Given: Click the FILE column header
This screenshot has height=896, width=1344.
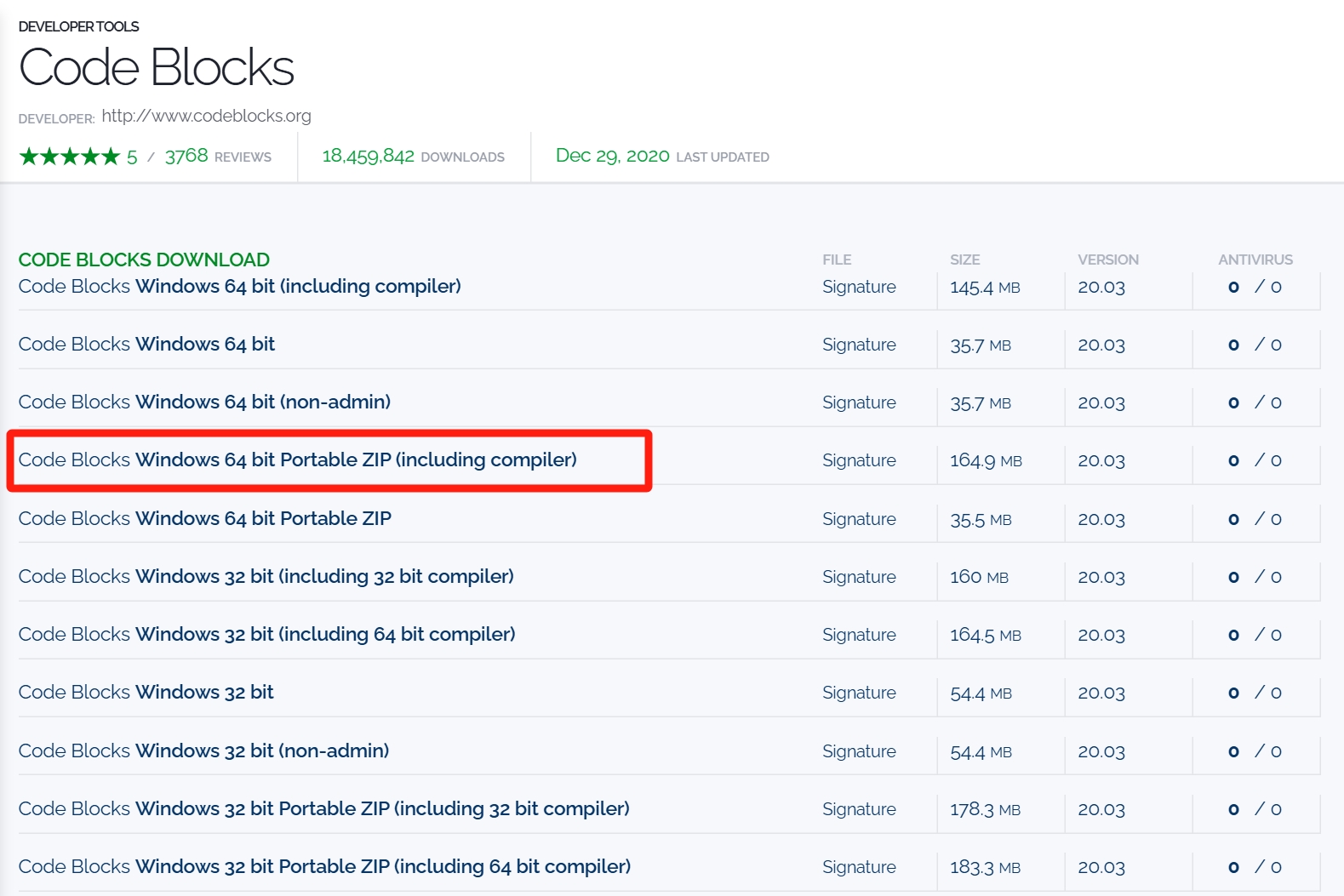Looking at the screenshot, I should (837, 260).
